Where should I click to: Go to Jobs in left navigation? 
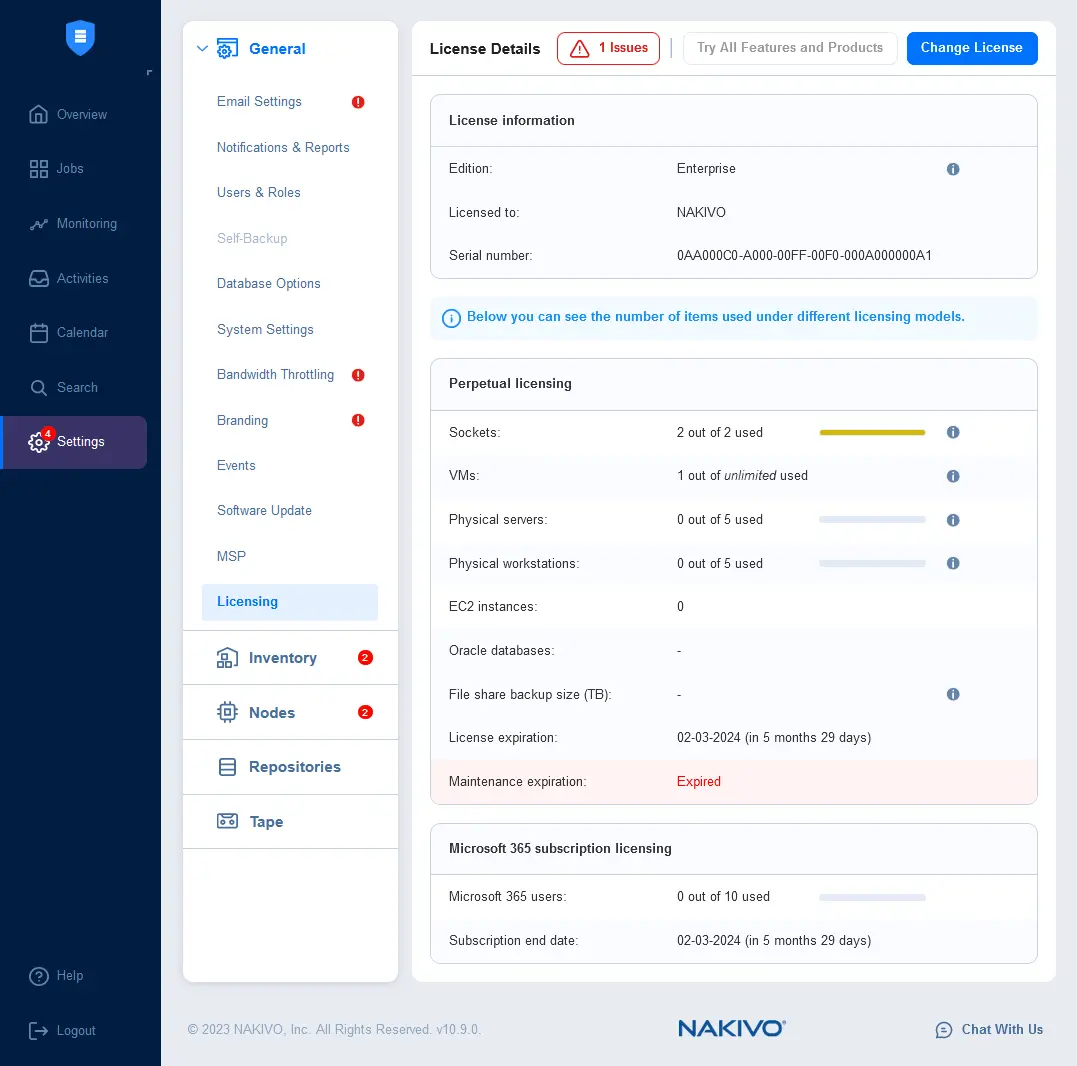(70, 169)
